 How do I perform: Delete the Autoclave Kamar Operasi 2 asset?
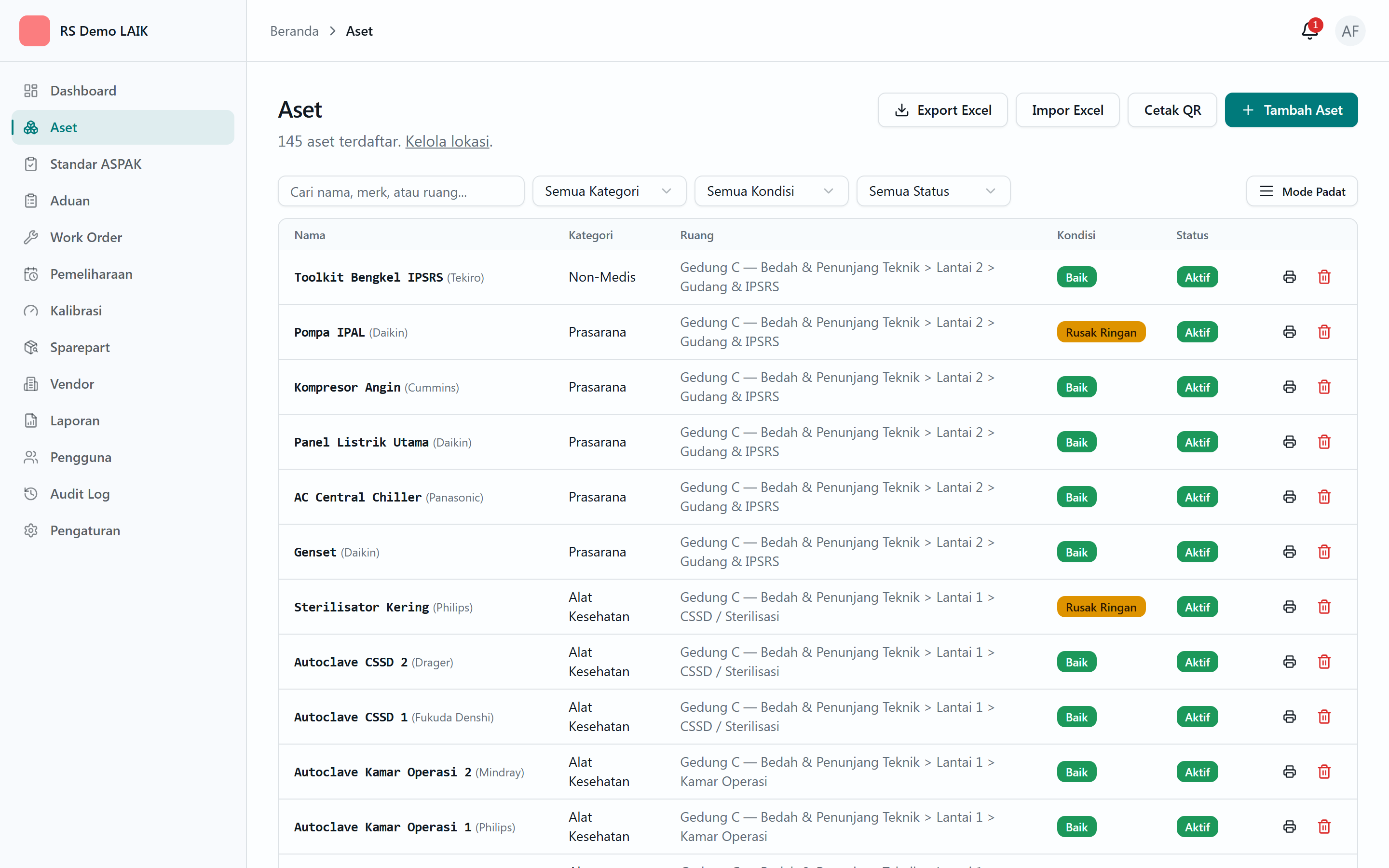pos(1324,772)
